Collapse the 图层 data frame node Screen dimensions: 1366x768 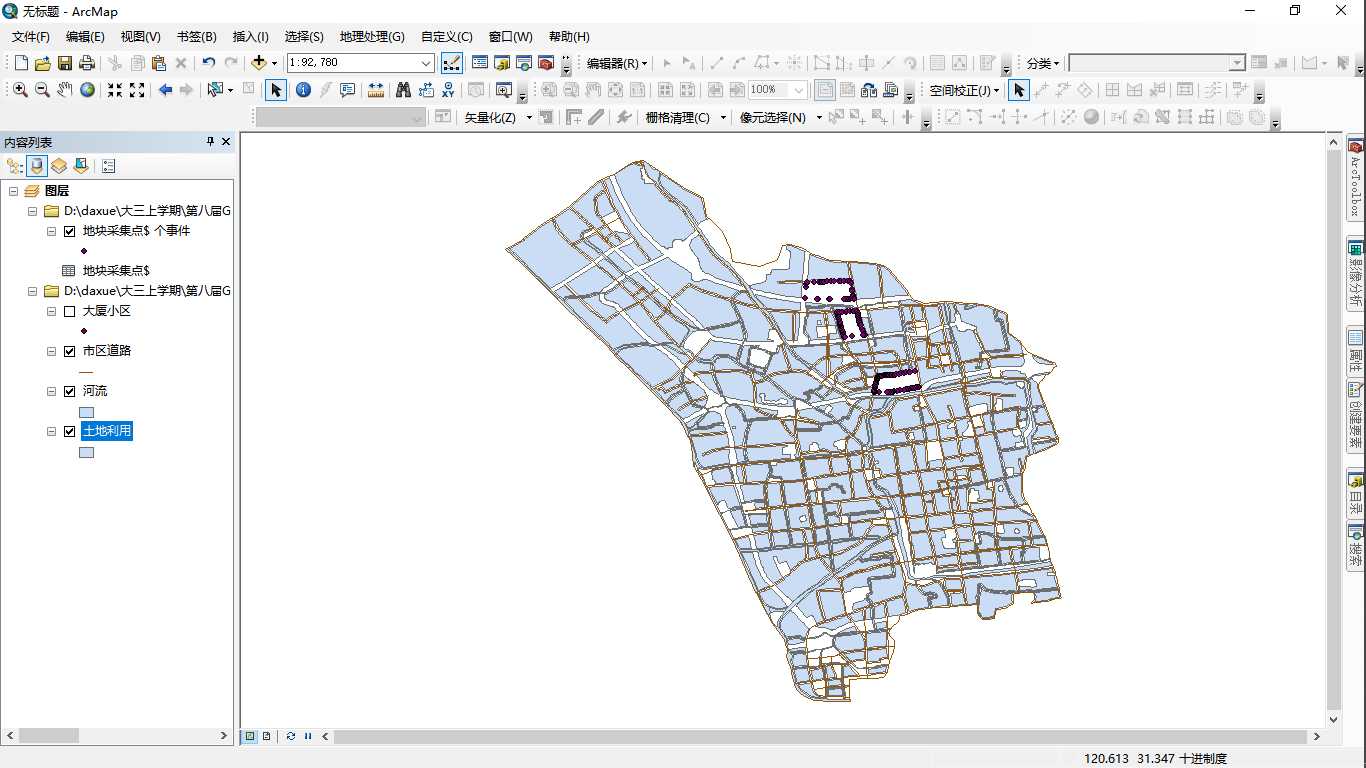tap(13, 191)
